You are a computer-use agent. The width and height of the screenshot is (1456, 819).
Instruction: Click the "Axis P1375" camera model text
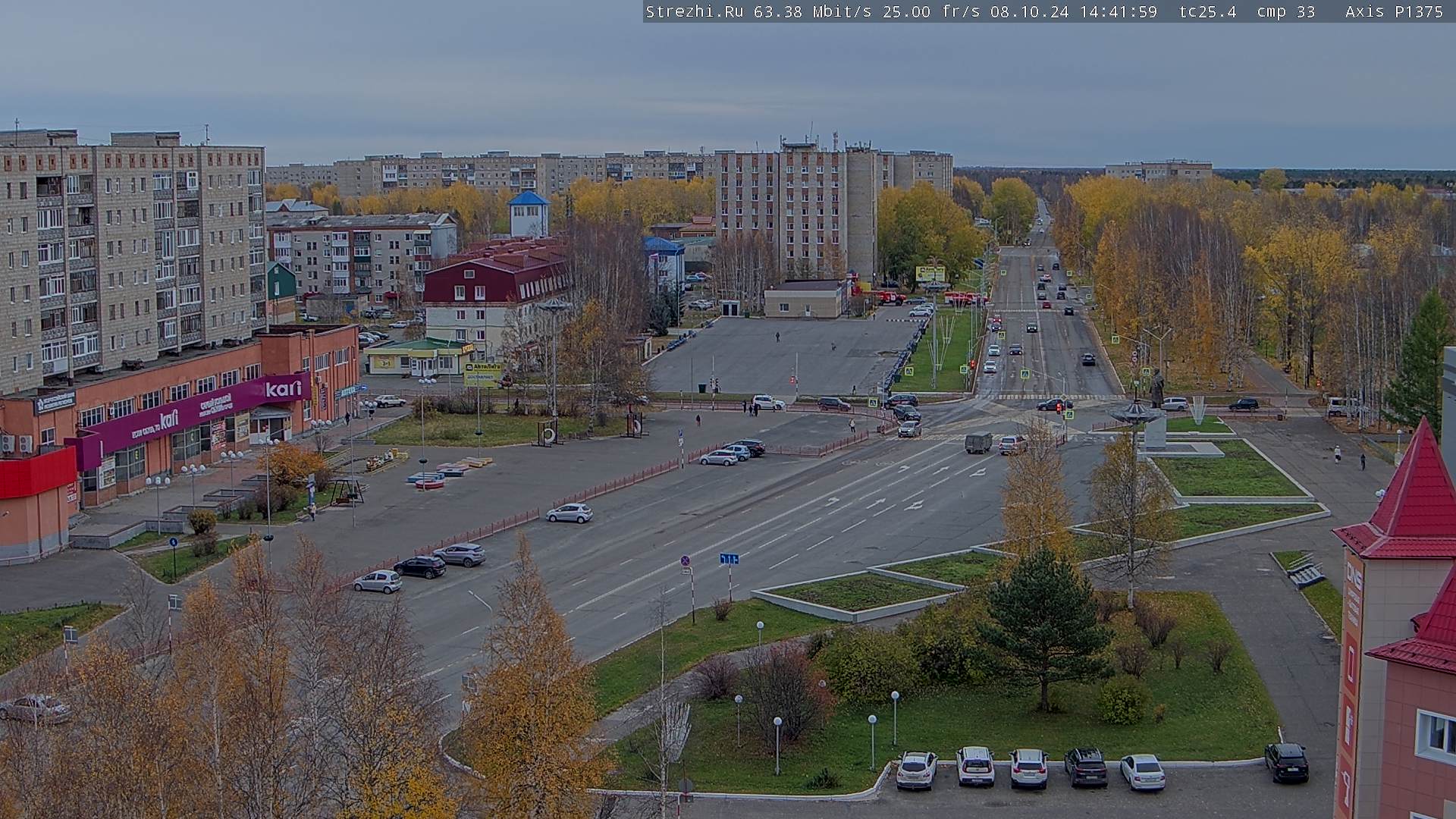[x=1394, y=12]
